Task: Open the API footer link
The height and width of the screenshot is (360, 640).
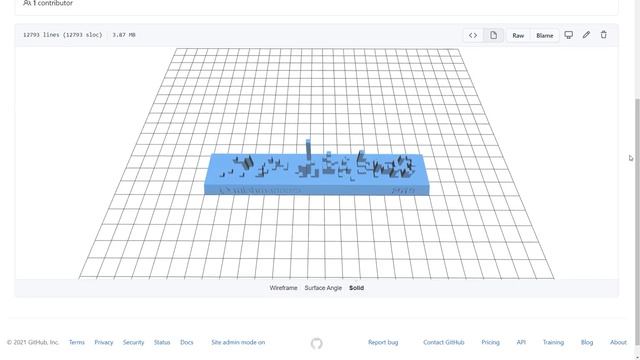Action: pyautogui.click(x=521, y=342)
